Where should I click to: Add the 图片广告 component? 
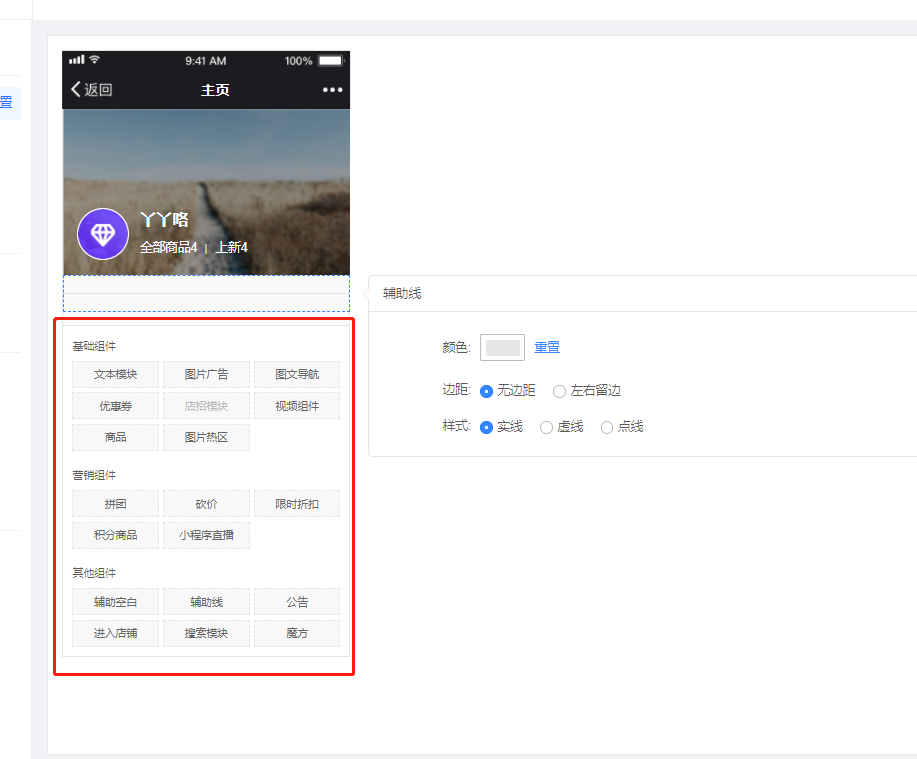(206, 375)
